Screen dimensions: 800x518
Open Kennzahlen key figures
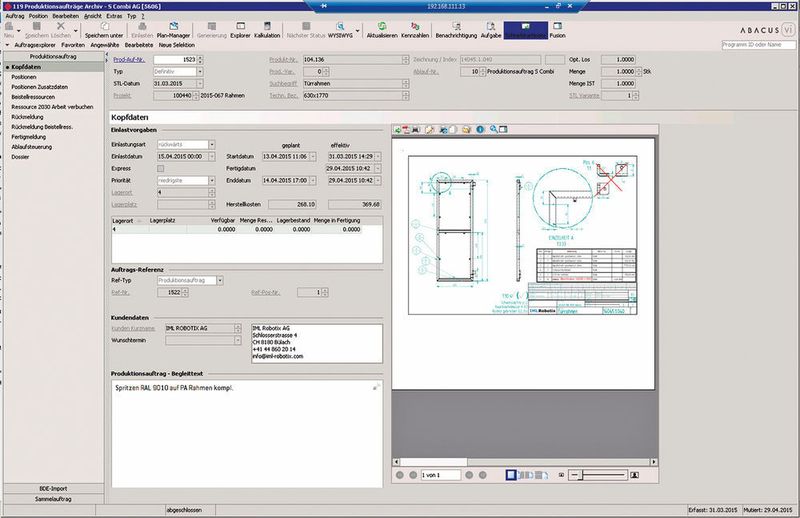point(415,30)
